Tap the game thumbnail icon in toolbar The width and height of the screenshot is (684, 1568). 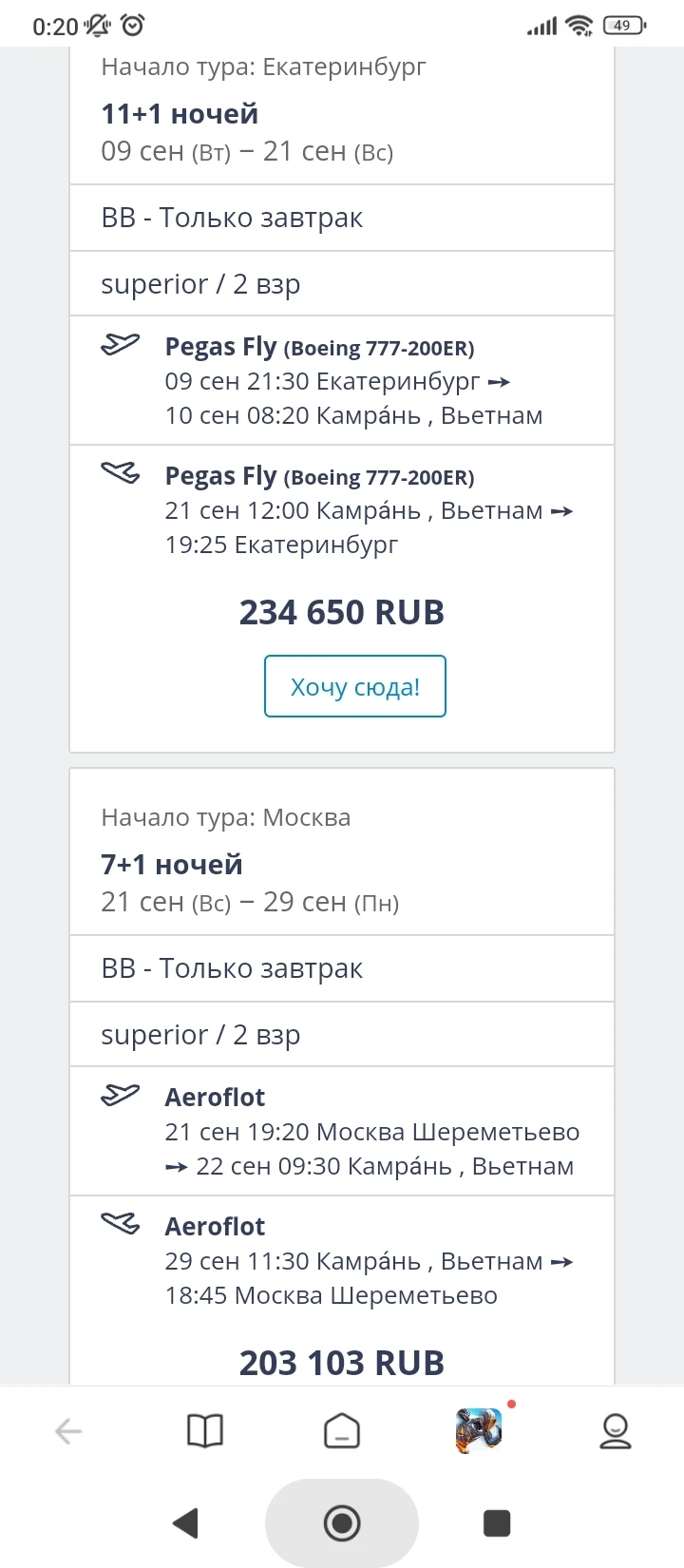point(479,1430)
